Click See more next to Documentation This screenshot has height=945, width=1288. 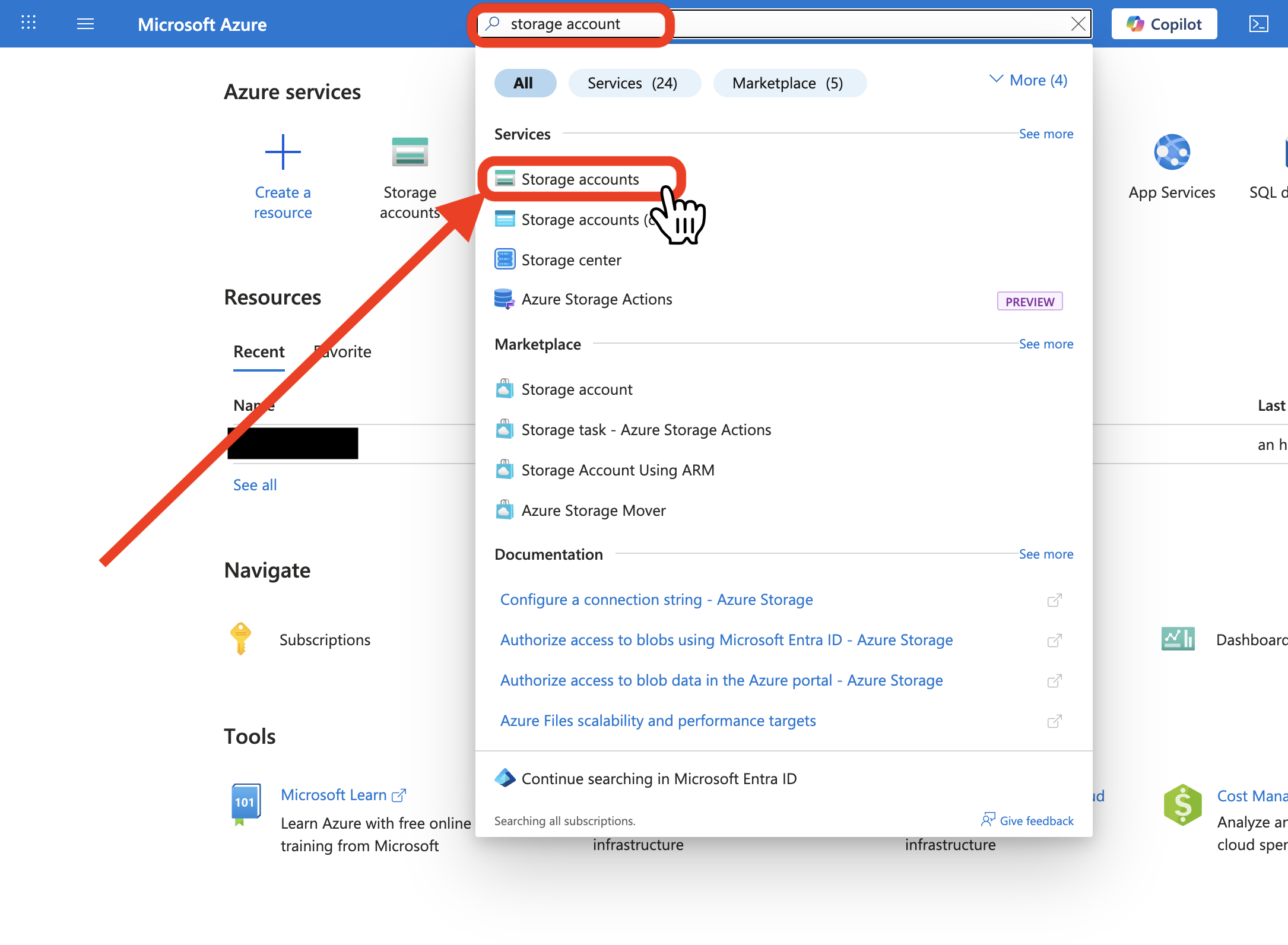(1045, 554)
